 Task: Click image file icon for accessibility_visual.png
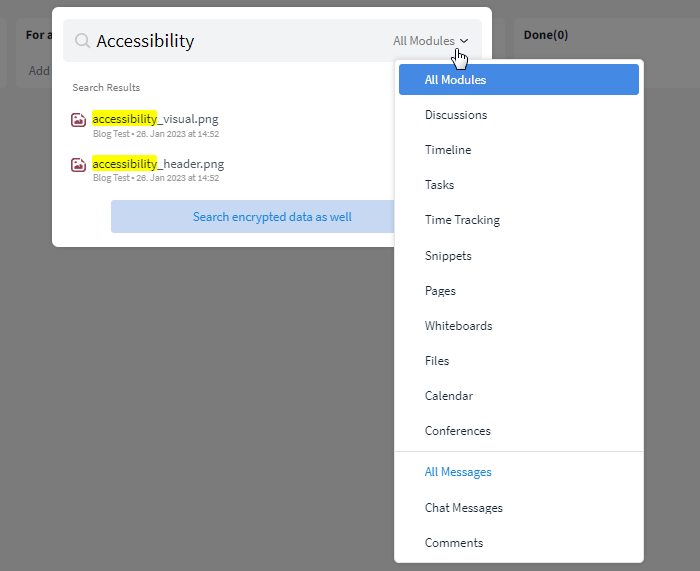tap(79, 120)
